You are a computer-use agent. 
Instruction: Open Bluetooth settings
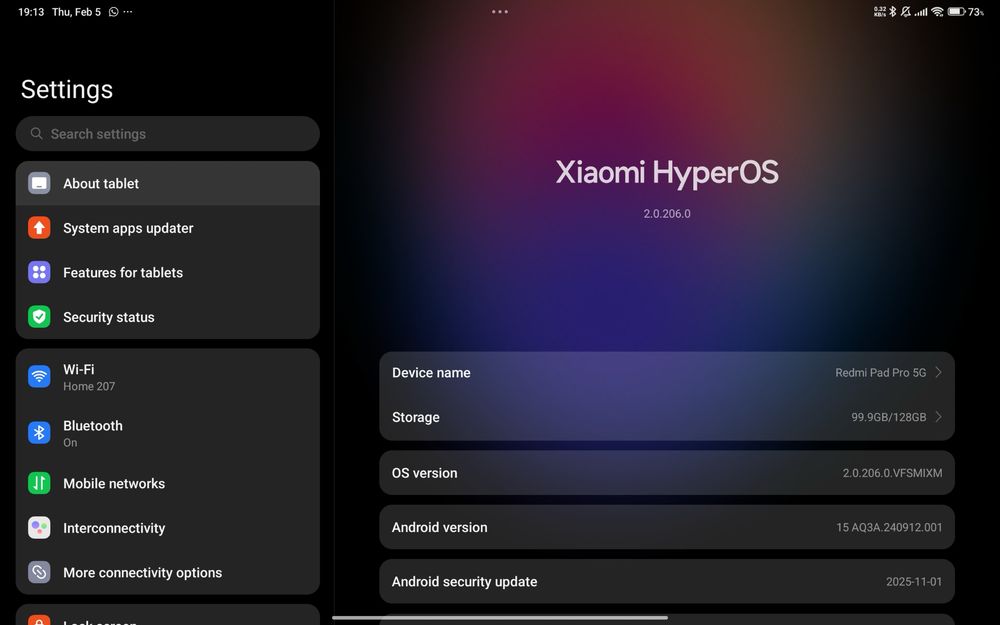[168, 433]
